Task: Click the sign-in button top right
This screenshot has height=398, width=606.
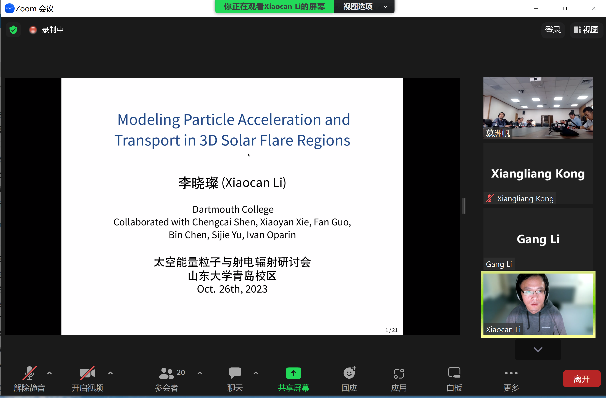Action: click(553, 29)
